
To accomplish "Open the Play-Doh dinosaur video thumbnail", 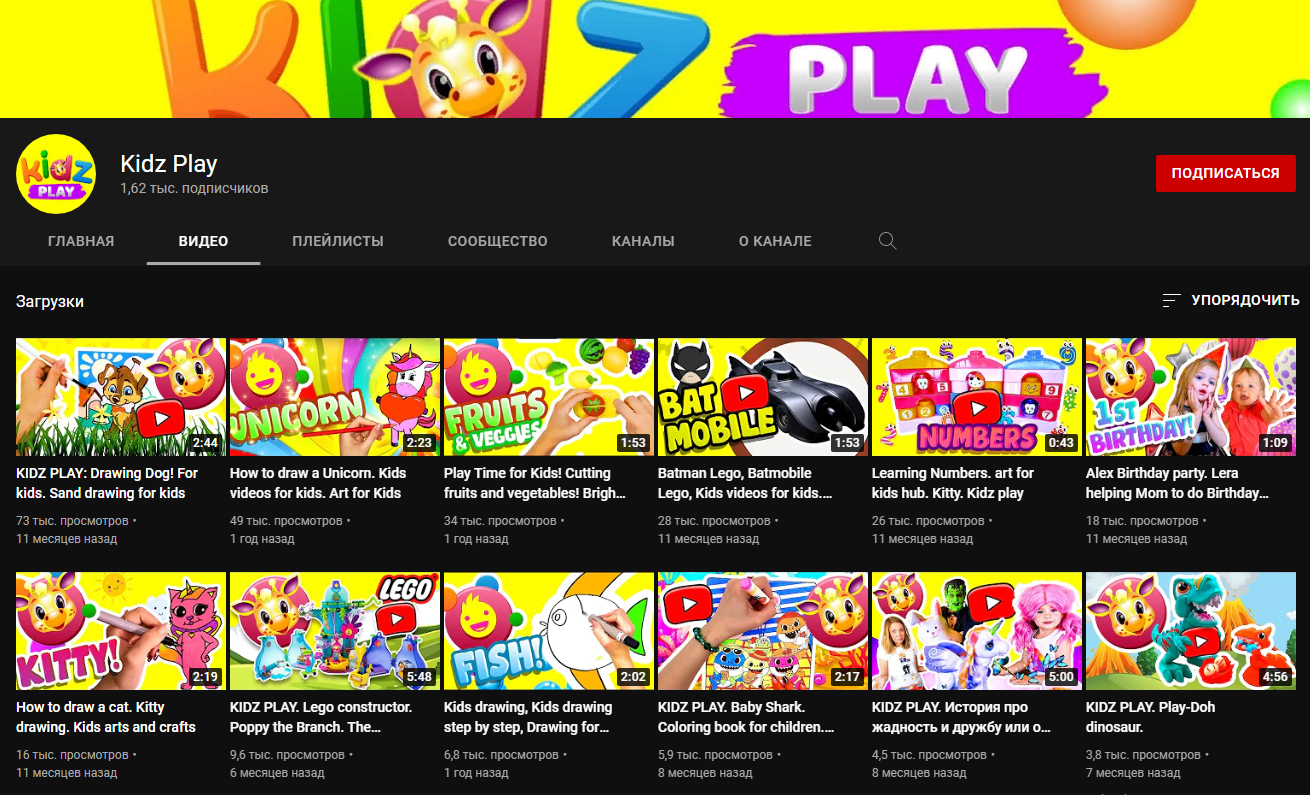I will [1191, 631].
